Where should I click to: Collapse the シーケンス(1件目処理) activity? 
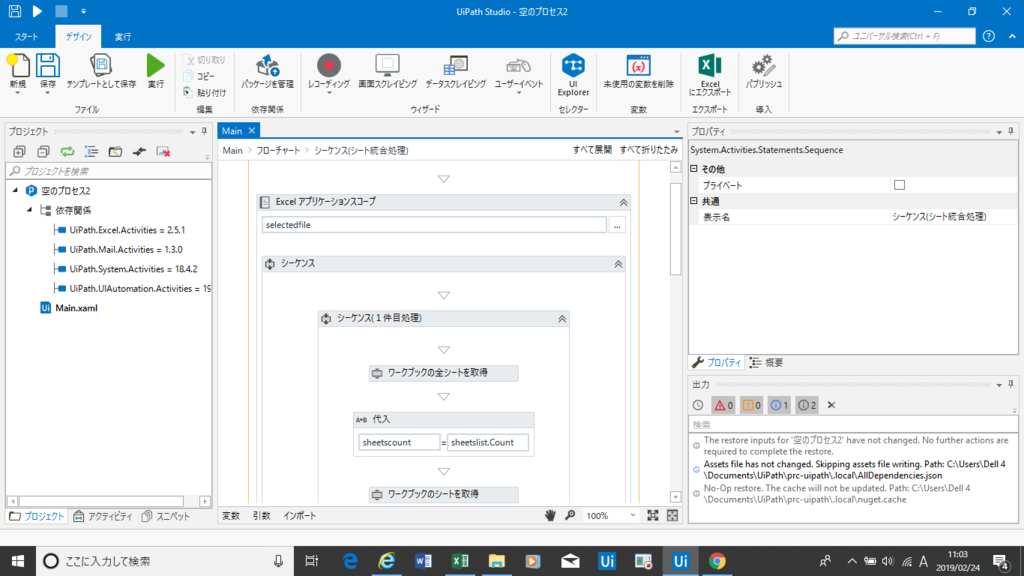tap(562, 319)
